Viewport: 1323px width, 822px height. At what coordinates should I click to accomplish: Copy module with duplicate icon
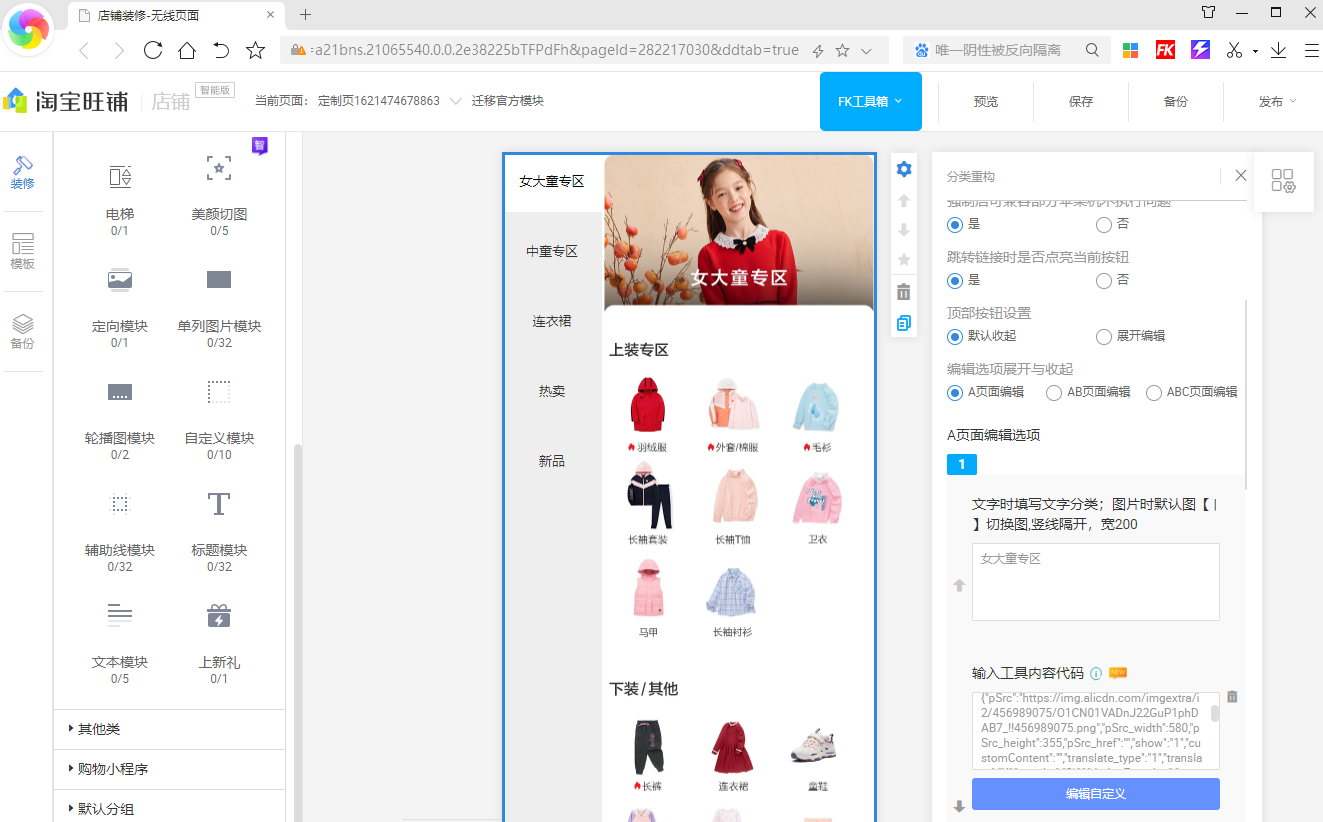click(x=904, y=323)
